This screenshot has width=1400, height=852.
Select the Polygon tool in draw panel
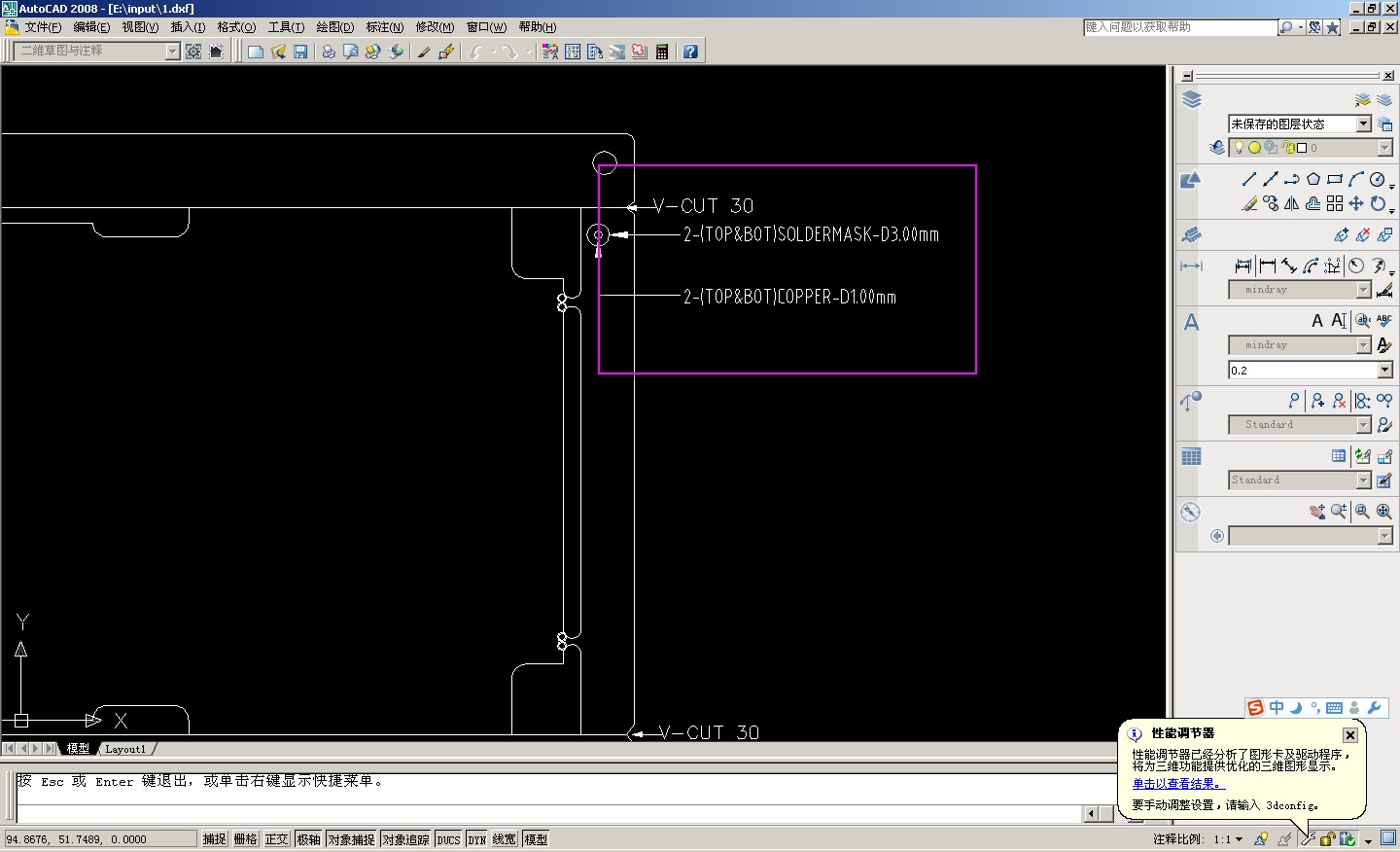[x=1313, y=179]
